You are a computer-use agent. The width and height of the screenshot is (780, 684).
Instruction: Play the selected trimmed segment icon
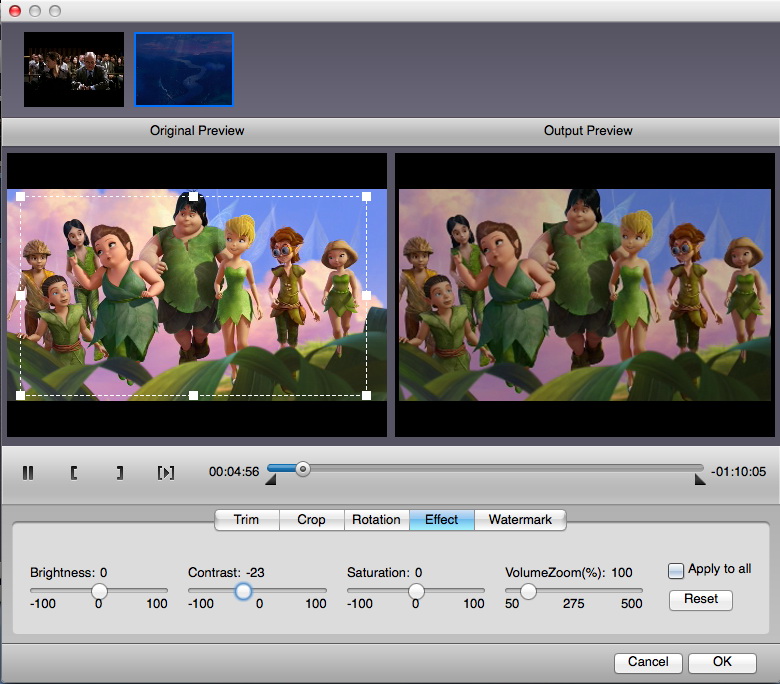(166, 473)
